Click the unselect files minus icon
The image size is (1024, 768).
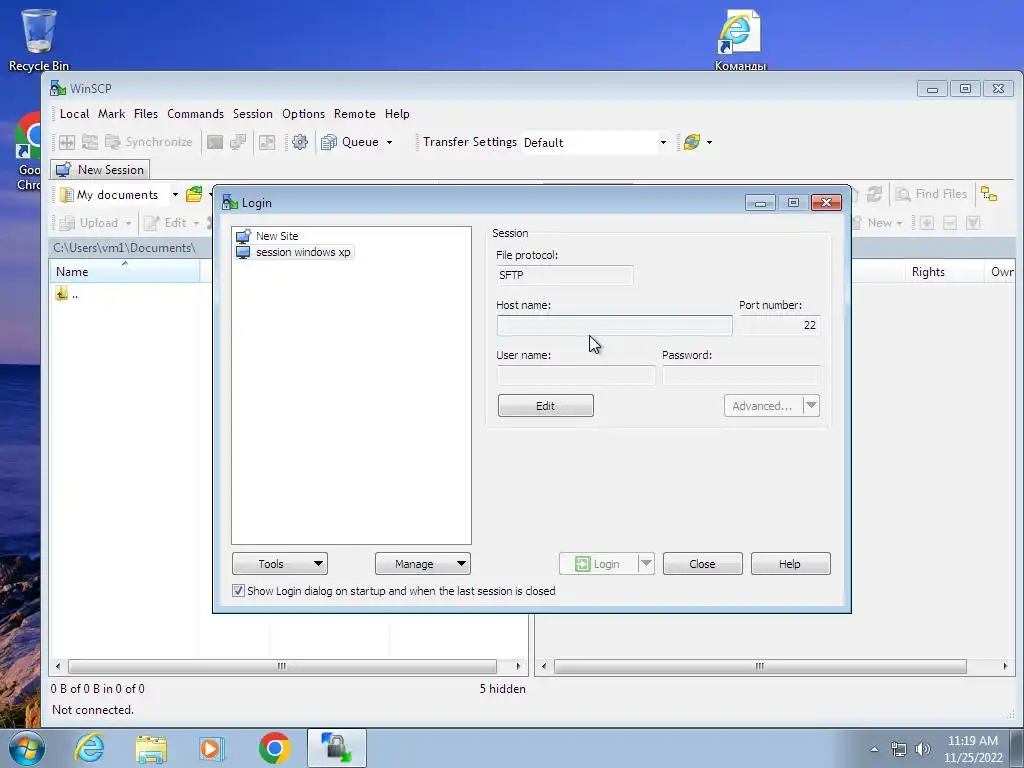(x=950, y=223)
